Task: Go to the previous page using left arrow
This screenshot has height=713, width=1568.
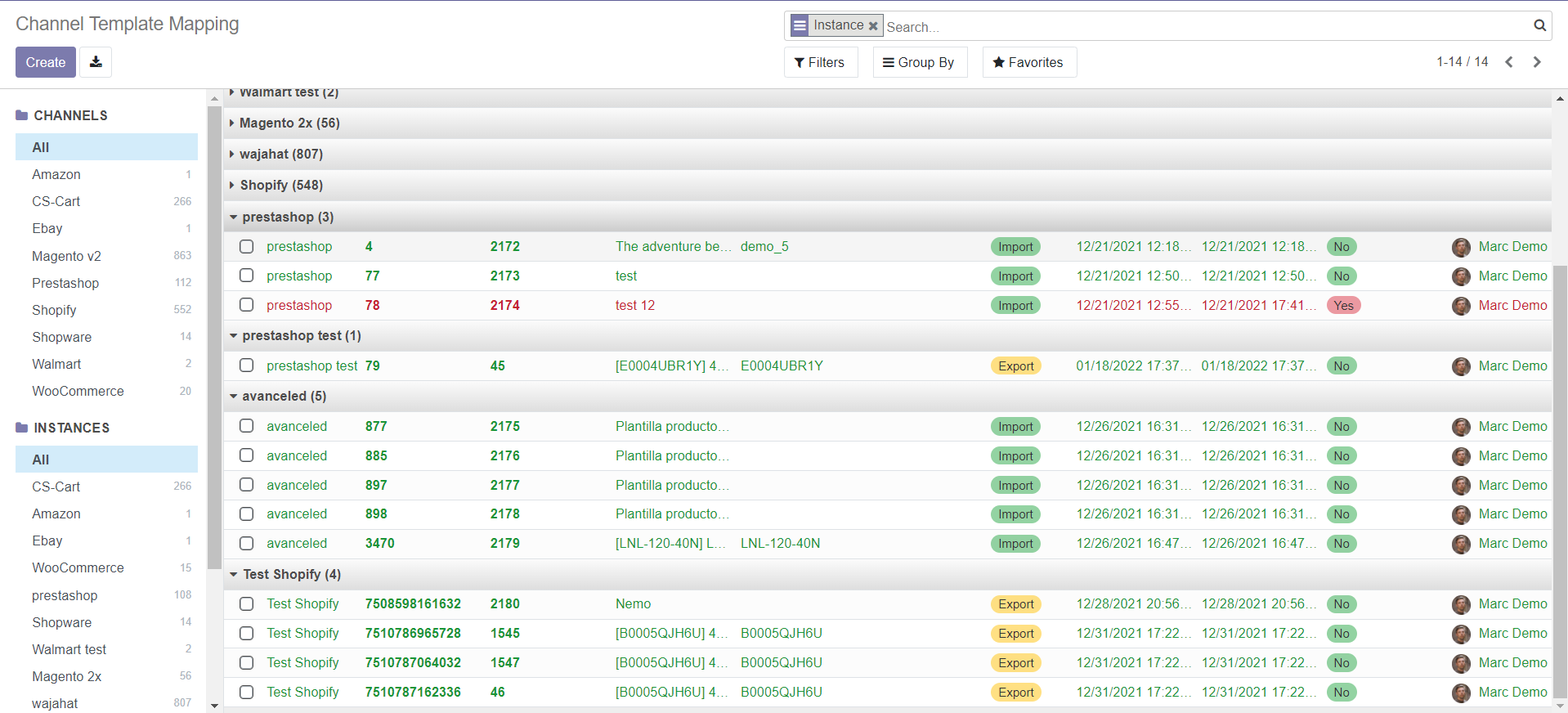Action: click(x=1509, y=62)
